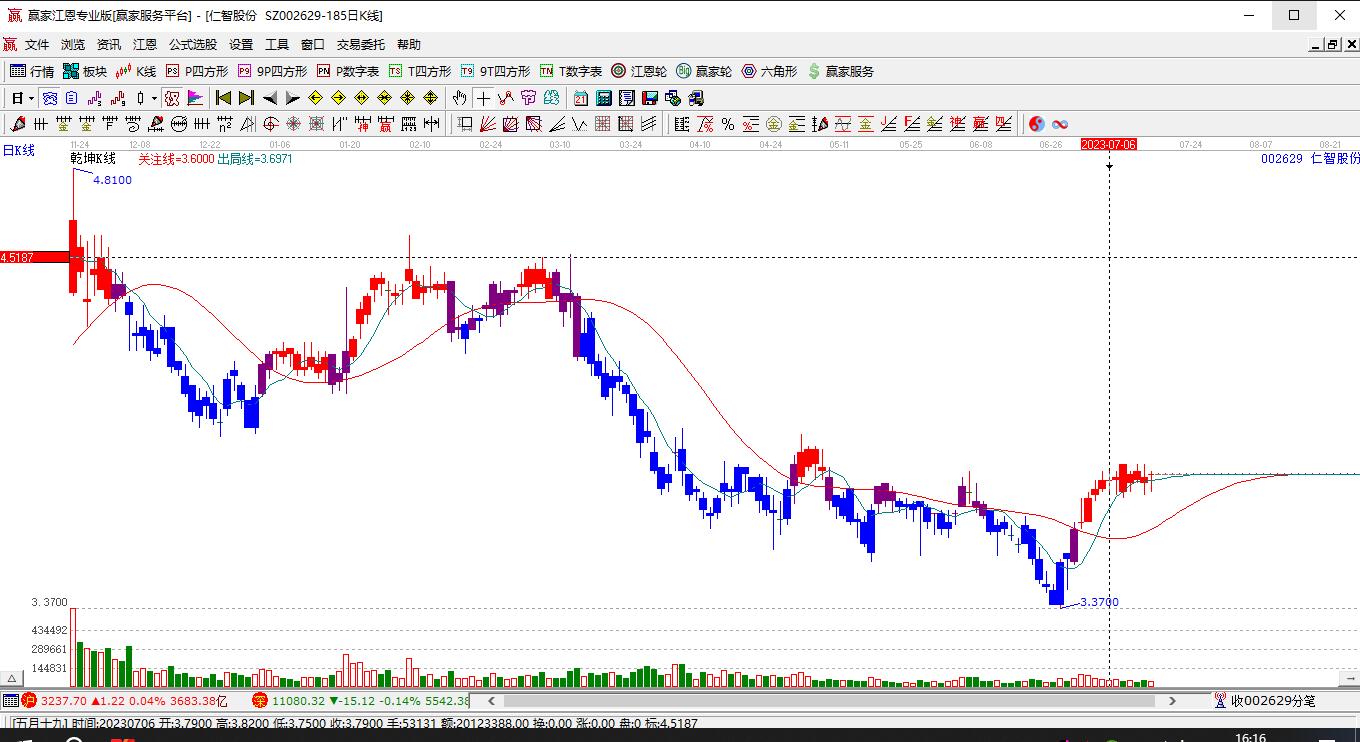Open the 9P四方形 tool
The width and height of the screenshot is (1360, 742).
click(x=272, y=71)
